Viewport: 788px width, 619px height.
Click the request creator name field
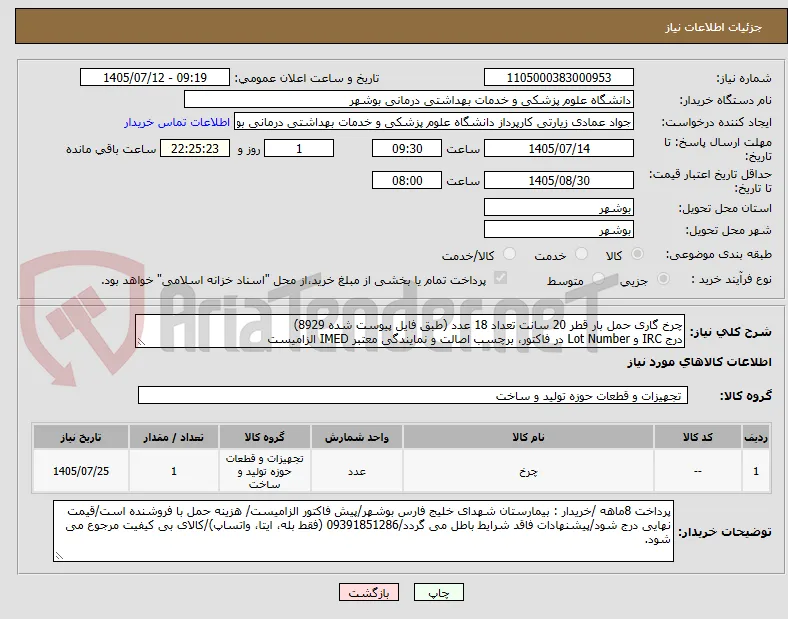(434, 122)
